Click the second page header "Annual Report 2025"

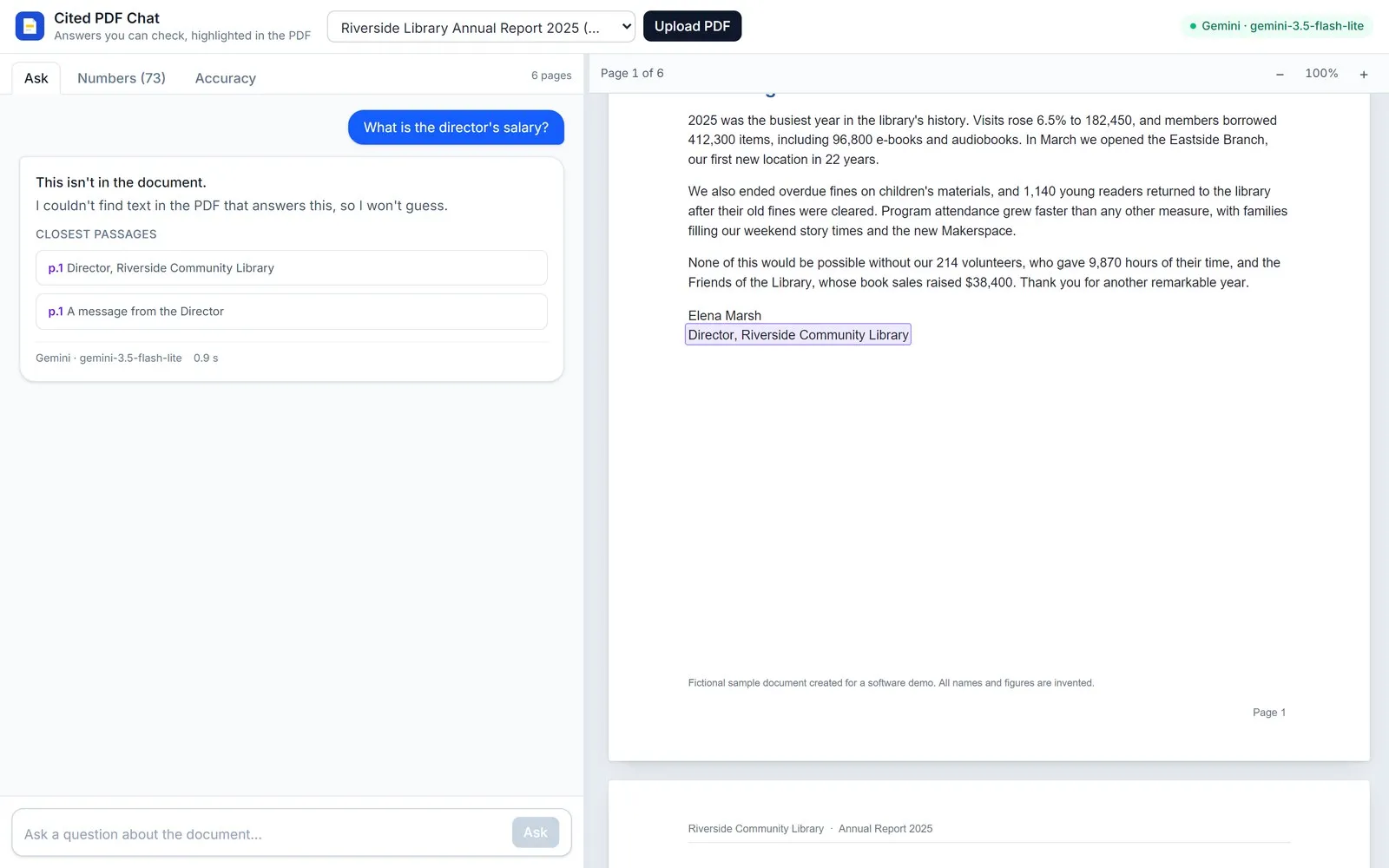pos(885,829)
